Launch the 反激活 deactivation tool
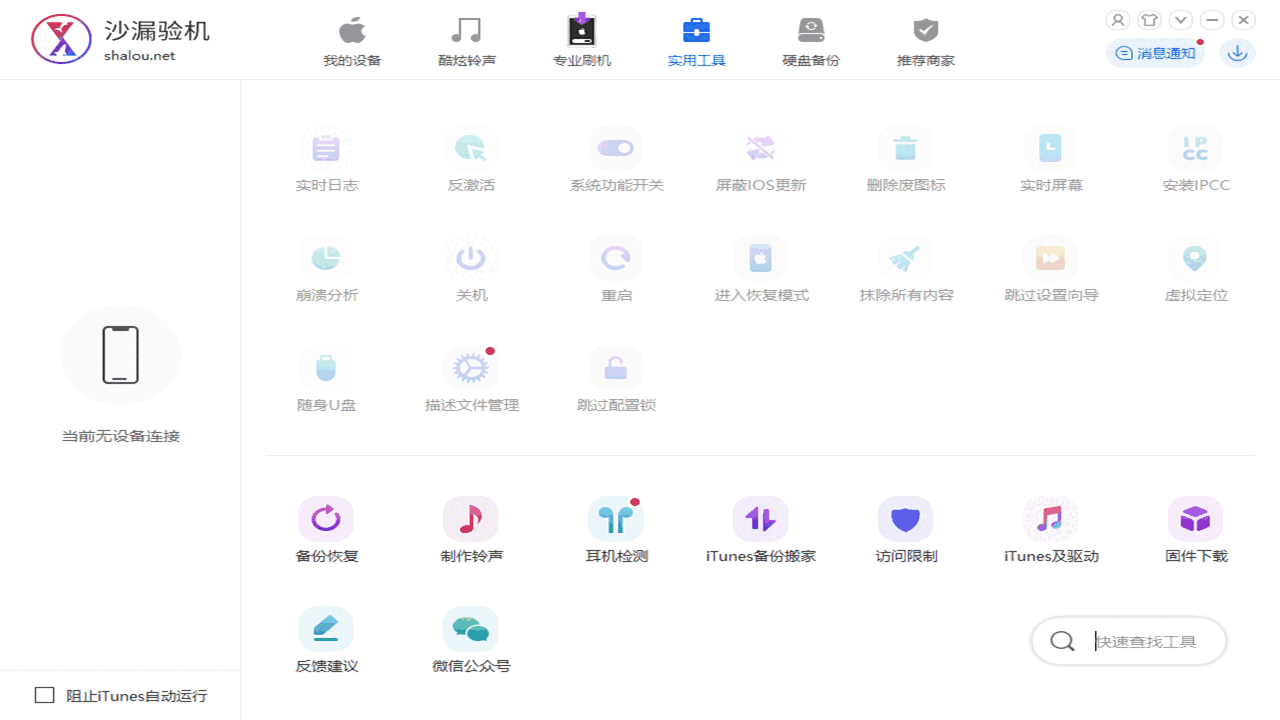1280x720 pixels. point(471,159)
